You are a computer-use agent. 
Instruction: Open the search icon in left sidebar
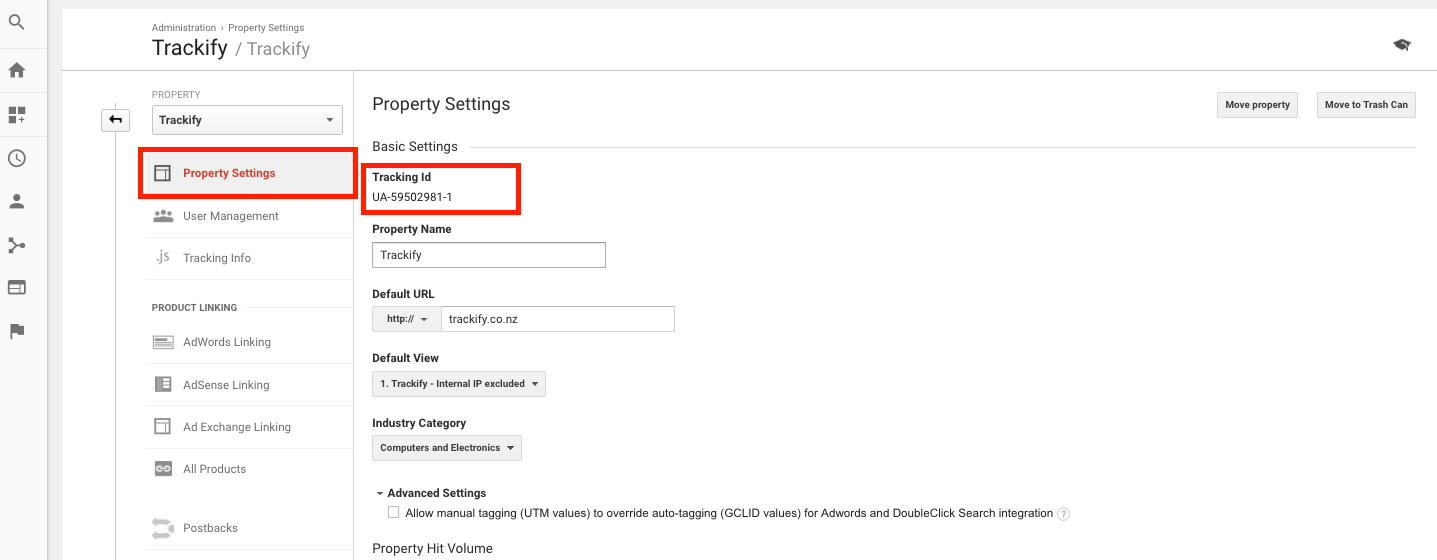tap(16, 22)
